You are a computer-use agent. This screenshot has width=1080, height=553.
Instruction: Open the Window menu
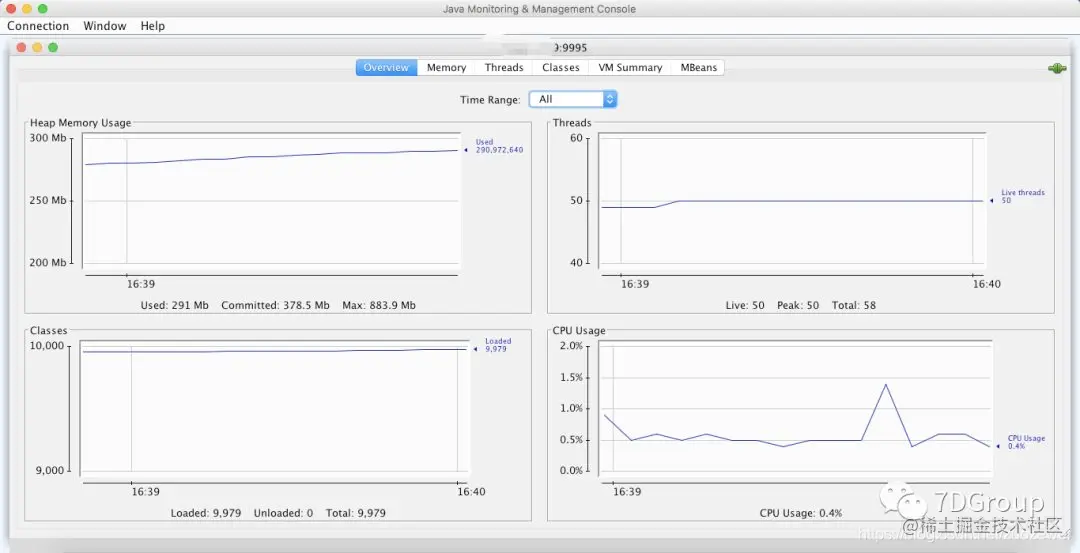105,25
